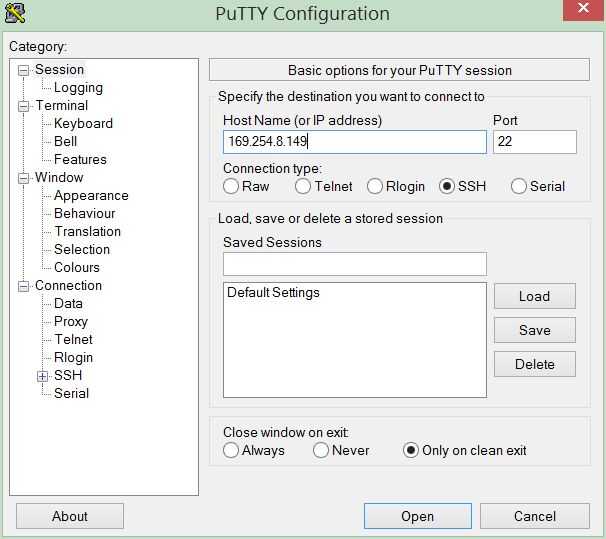Load the selected saved session
The width and height of the screenshot is (606, 539).
point(535,296)
